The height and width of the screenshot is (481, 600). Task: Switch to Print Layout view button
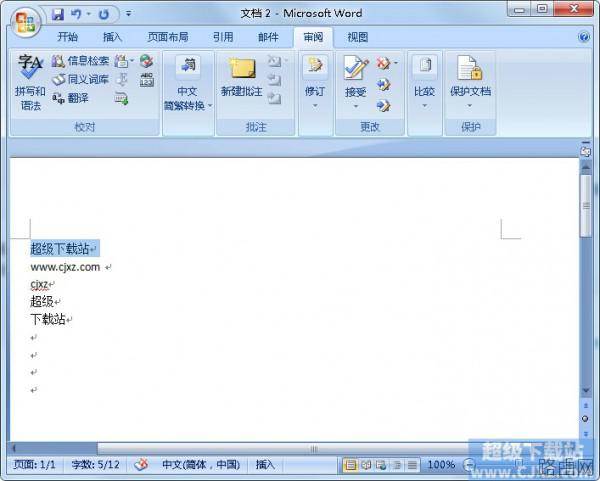tap(350, 465)
